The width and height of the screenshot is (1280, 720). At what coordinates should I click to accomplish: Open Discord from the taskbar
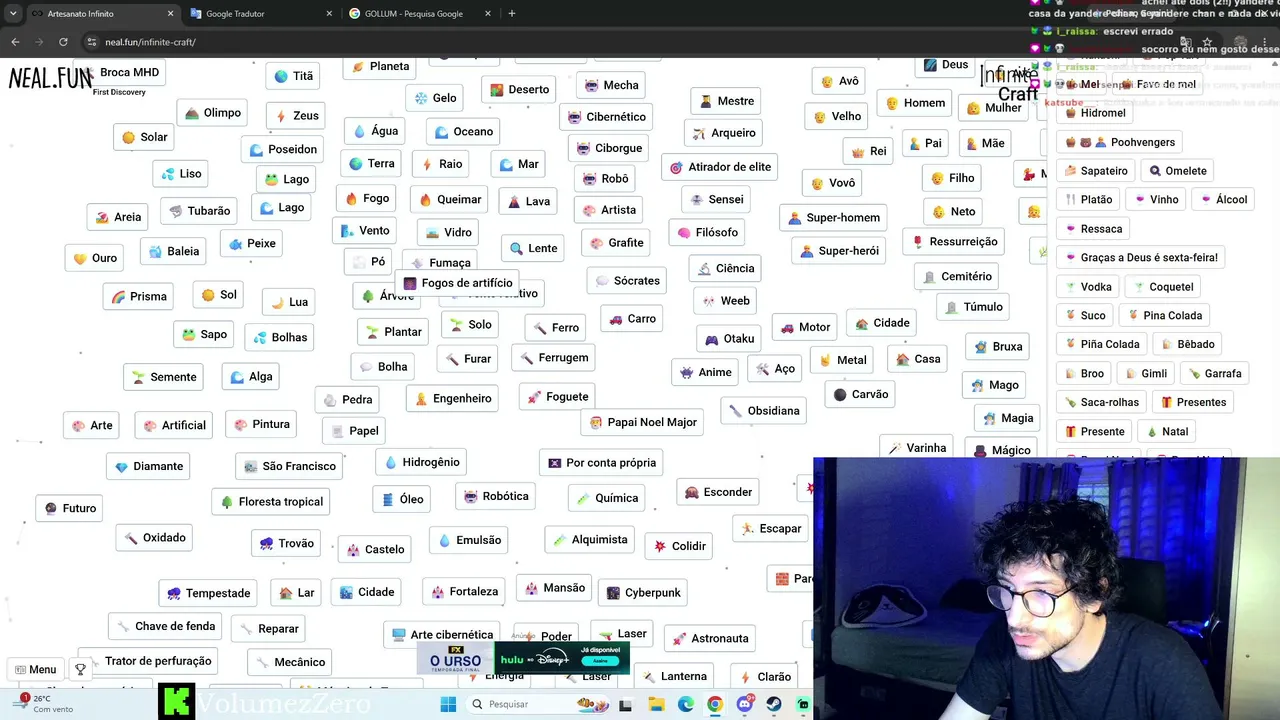[x=744, y=704]
